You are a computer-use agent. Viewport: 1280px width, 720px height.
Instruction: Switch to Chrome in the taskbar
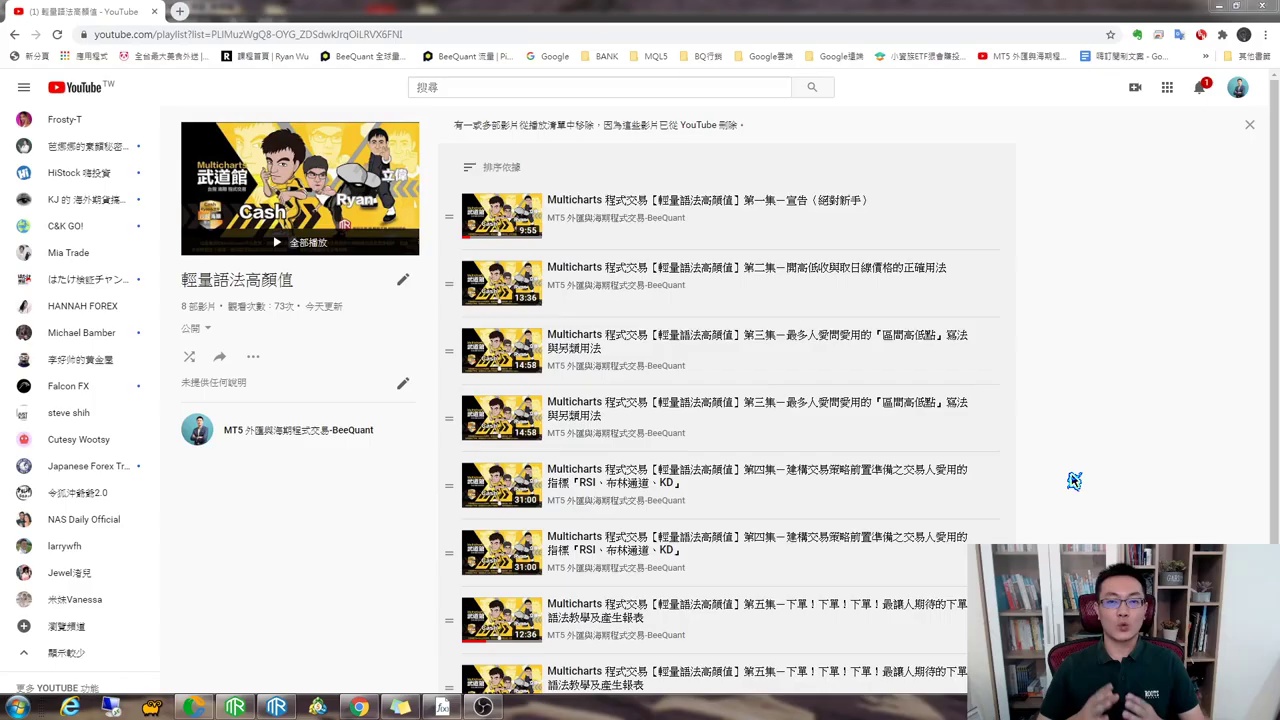coord(359,708)
